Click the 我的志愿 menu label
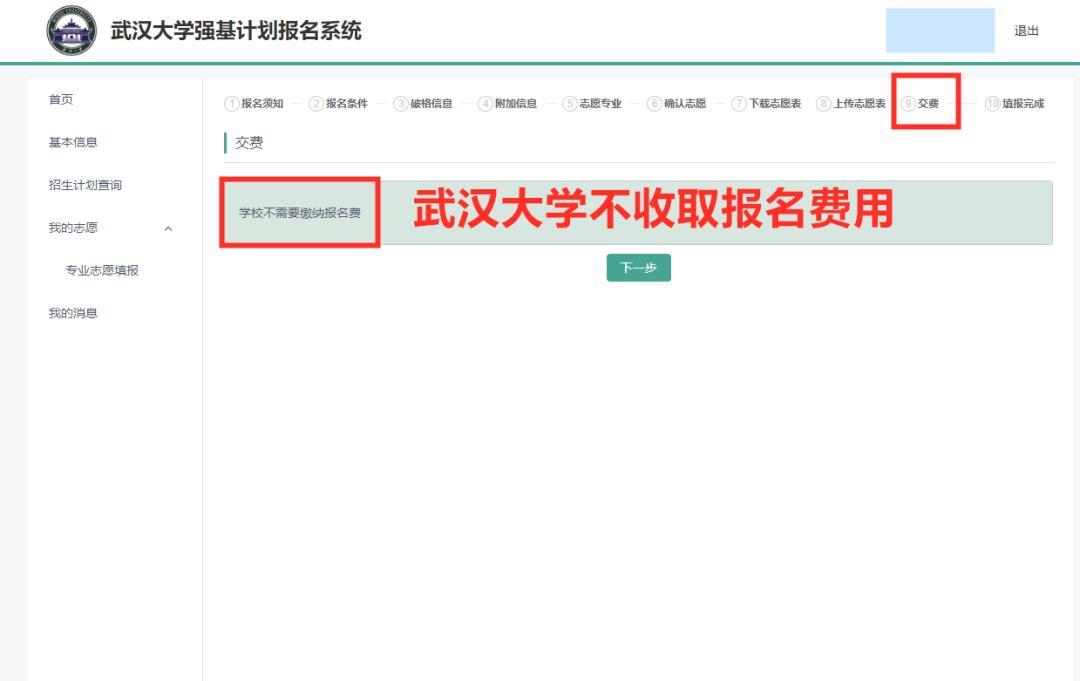The width and height of the screenshot is (1080, 681). point(73,228)
